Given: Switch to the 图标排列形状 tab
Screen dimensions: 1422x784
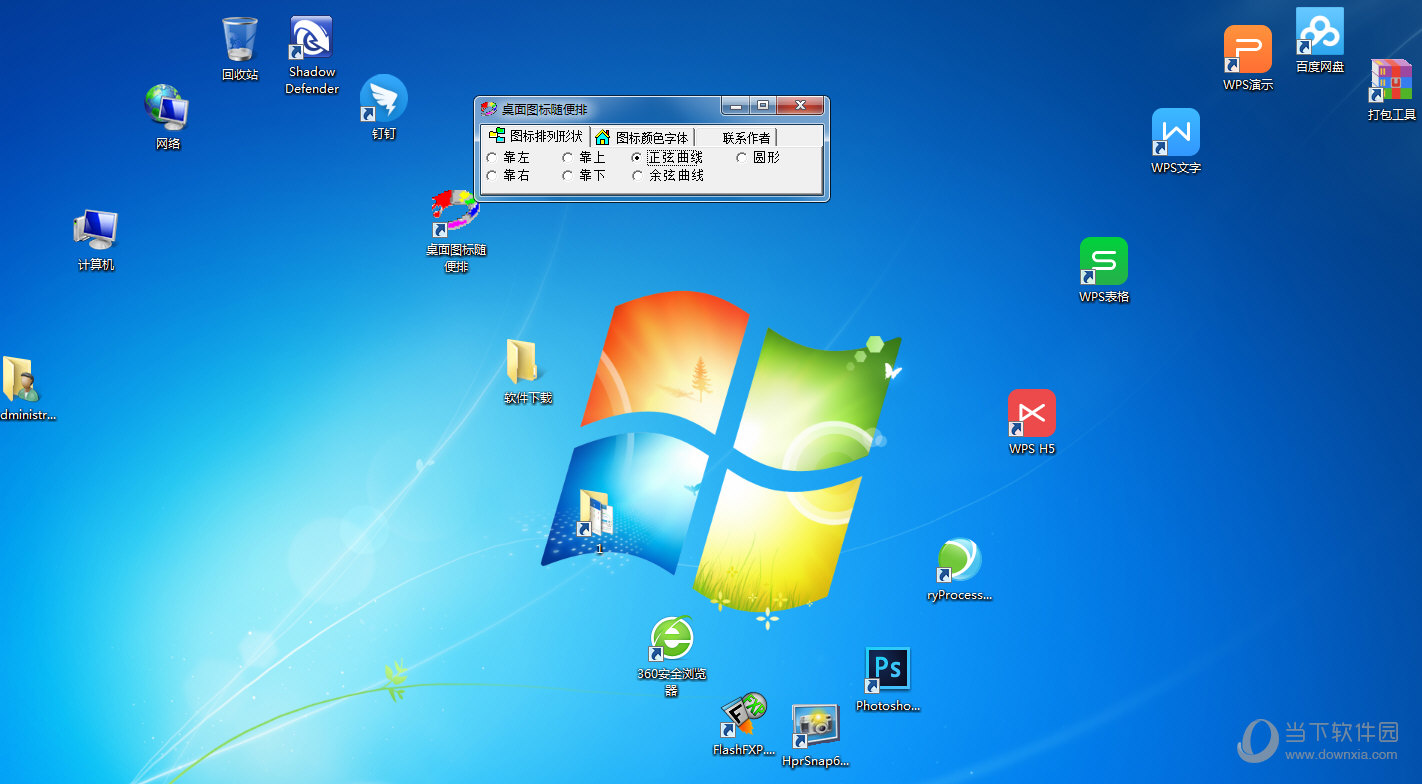Looking at the screenshot, I should tap(535, 136).
